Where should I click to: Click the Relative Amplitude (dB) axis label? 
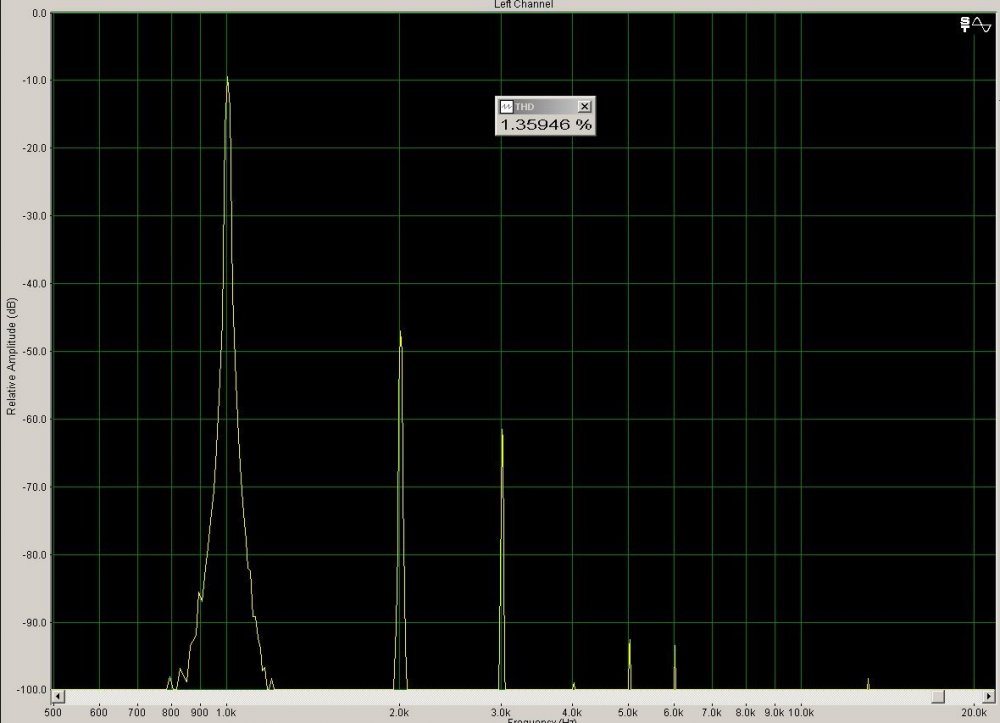click(11, 355)
